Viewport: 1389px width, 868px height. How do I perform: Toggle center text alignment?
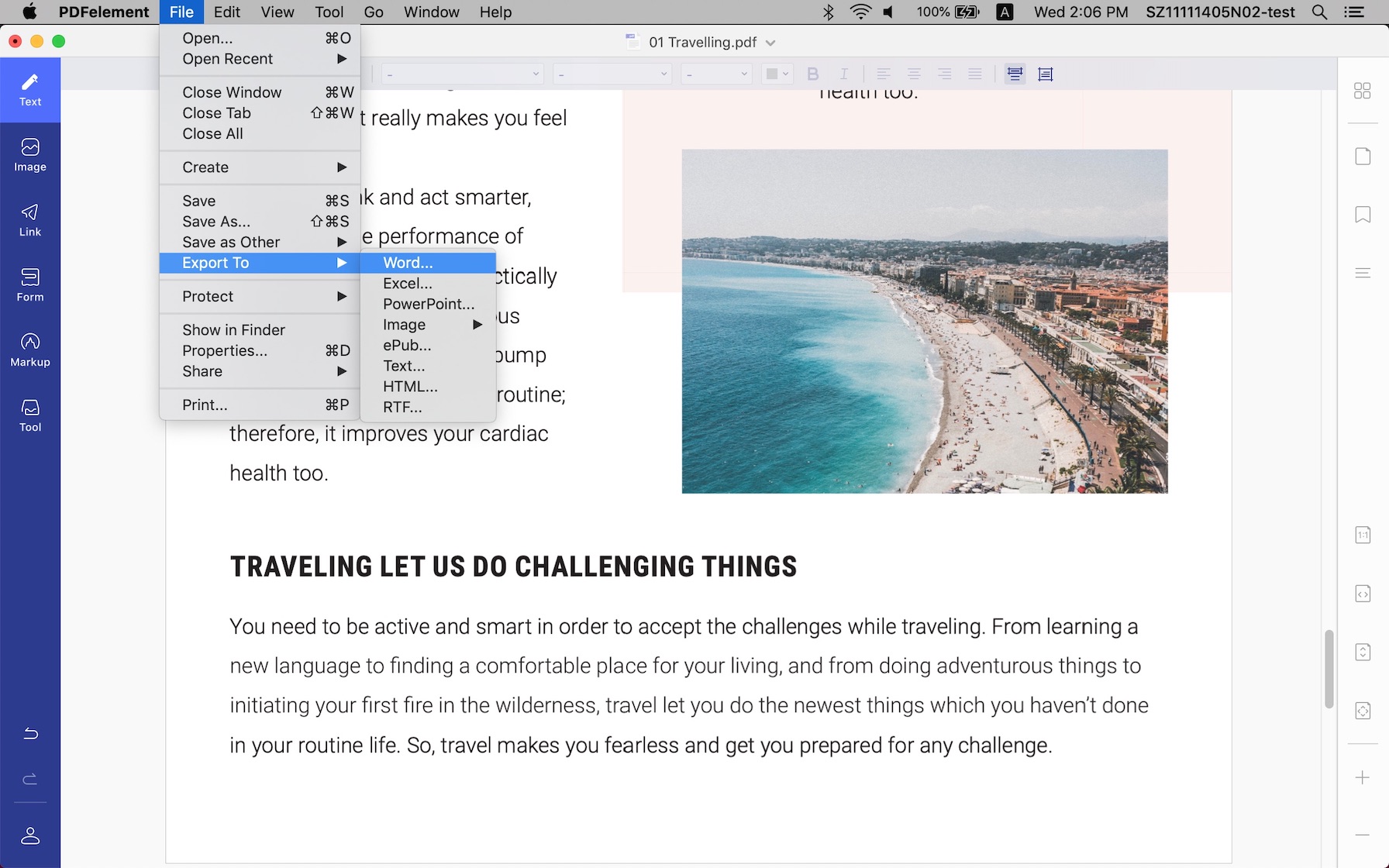tap(914, 74)
